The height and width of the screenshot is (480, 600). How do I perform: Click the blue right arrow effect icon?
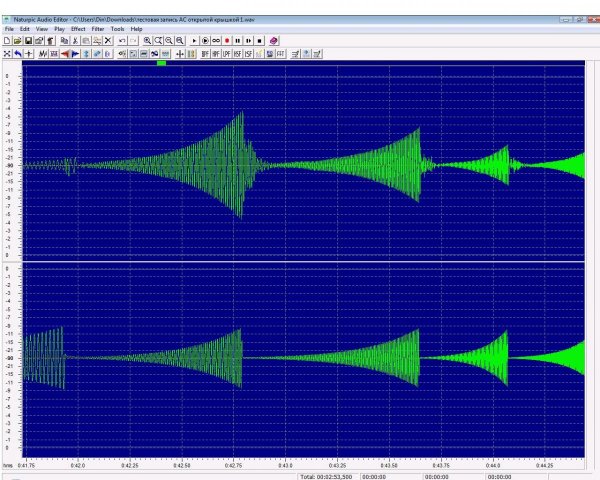pos(75,54)
